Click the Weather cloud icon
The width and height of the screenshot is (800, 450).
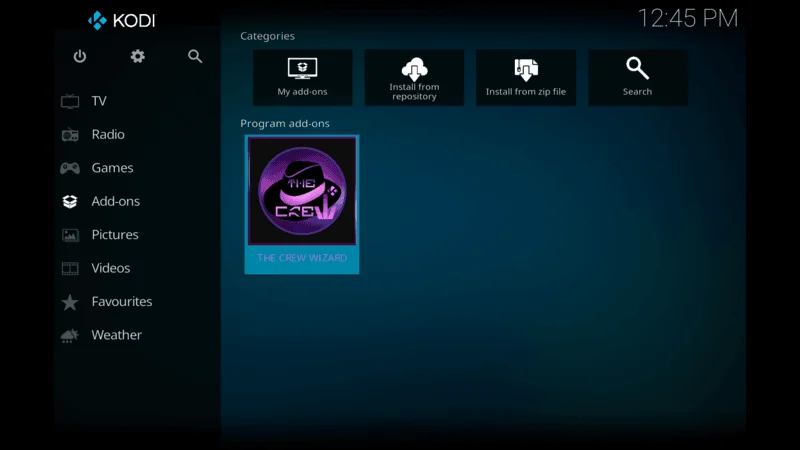[x=70, y=335]
